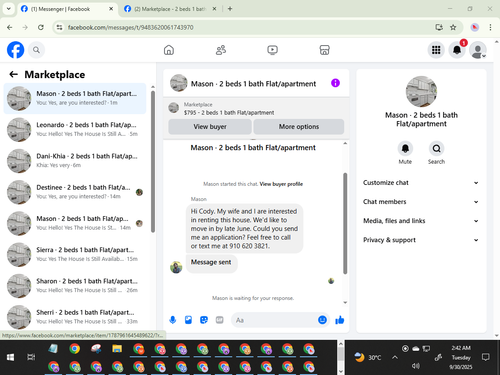Open the Chrome three-dot menu
The height and width of the screenshot is (375, 500).
tap(490, 27)
